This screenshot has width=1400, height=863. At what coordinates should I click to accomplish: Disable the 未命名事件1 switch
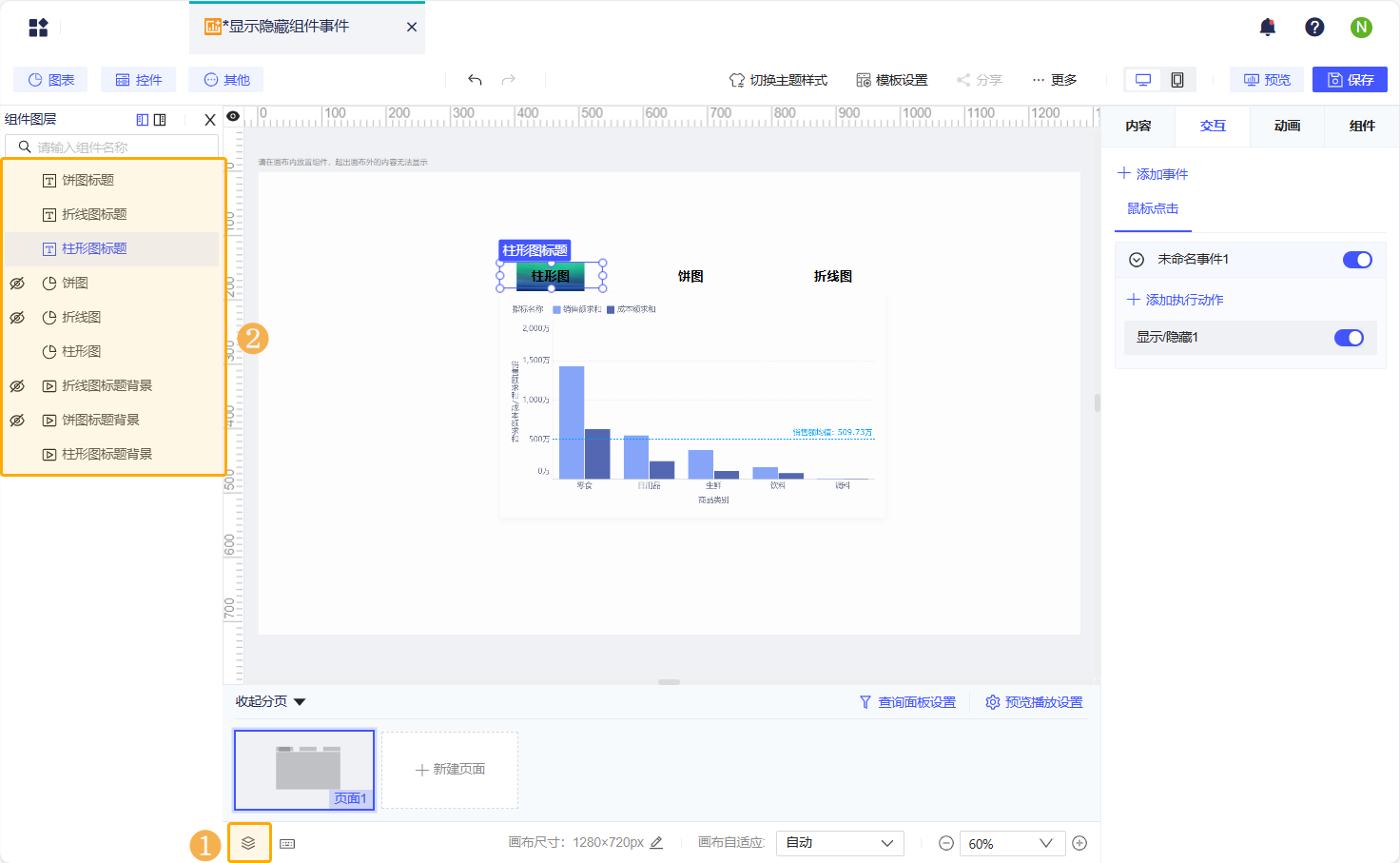click(1357, 260)
